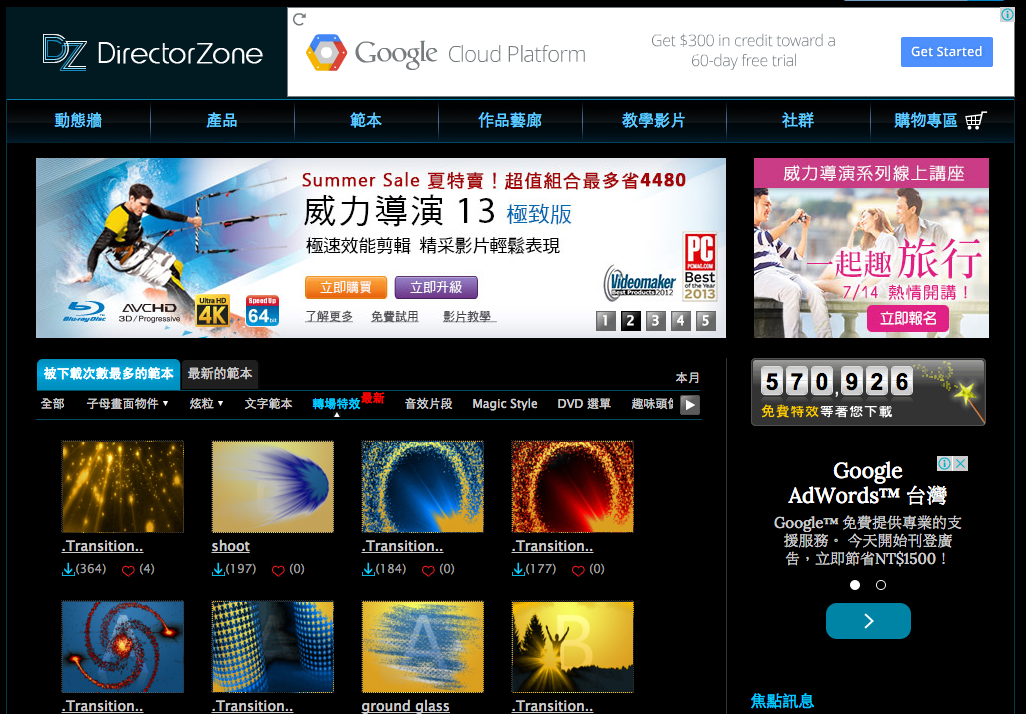1026x714 pixels.
Task: Open the 產品 menu
Action: (222, 120)
